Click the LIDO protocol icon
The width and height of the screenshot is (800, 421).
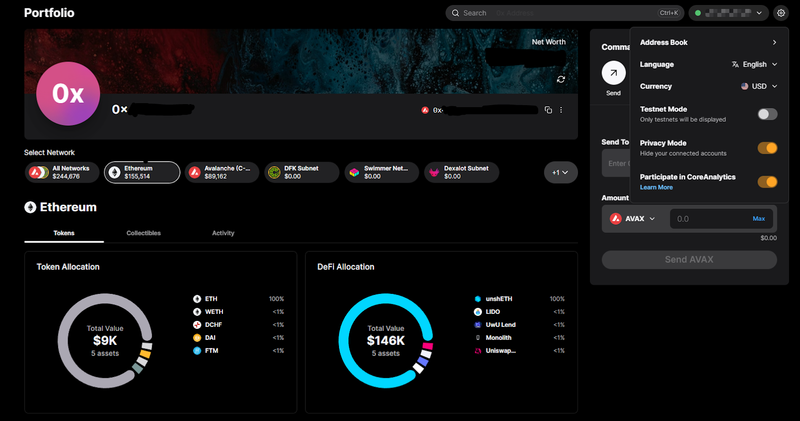pyautogui.click(x=478, y=312)
